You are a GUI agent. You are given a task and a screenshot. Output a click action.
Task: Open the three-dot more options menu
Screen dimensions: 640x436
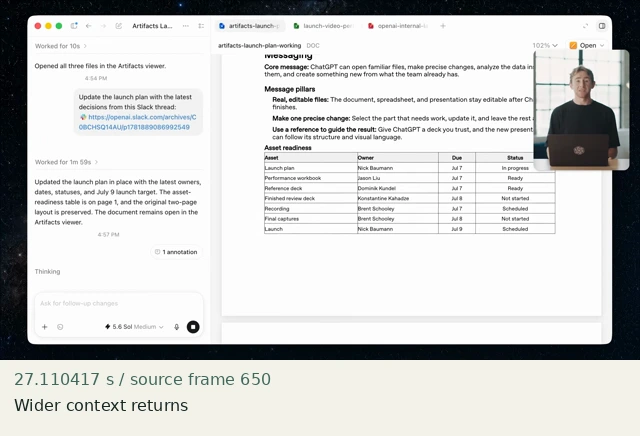tap(186, 26)
